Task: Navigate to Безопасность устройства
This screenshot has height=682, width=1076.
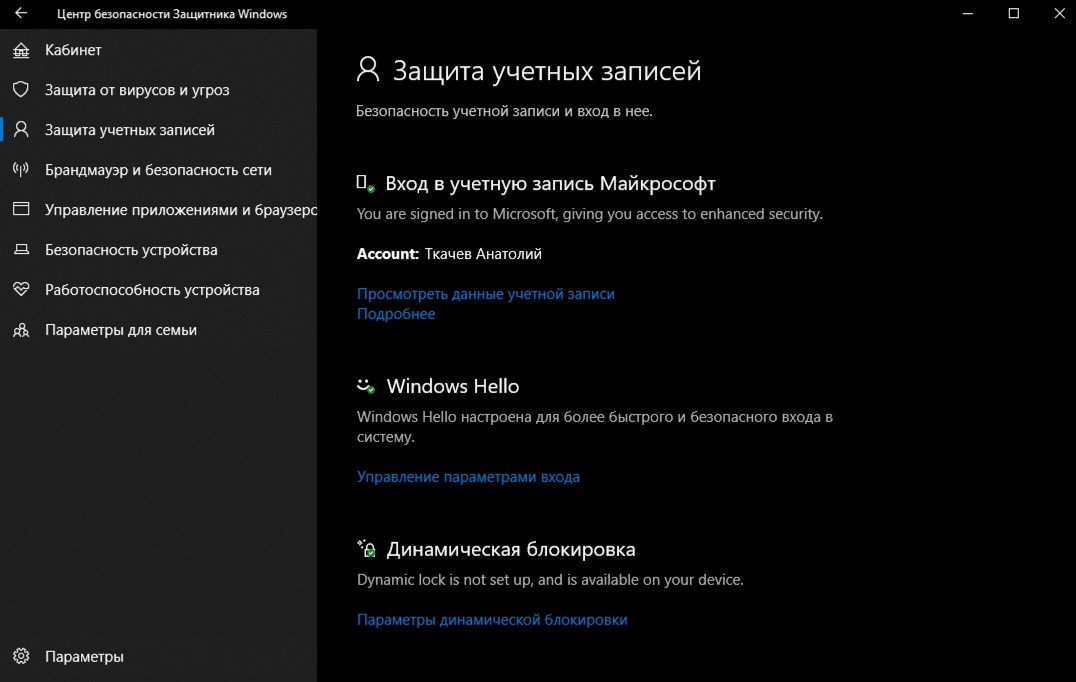Action: 159,250
